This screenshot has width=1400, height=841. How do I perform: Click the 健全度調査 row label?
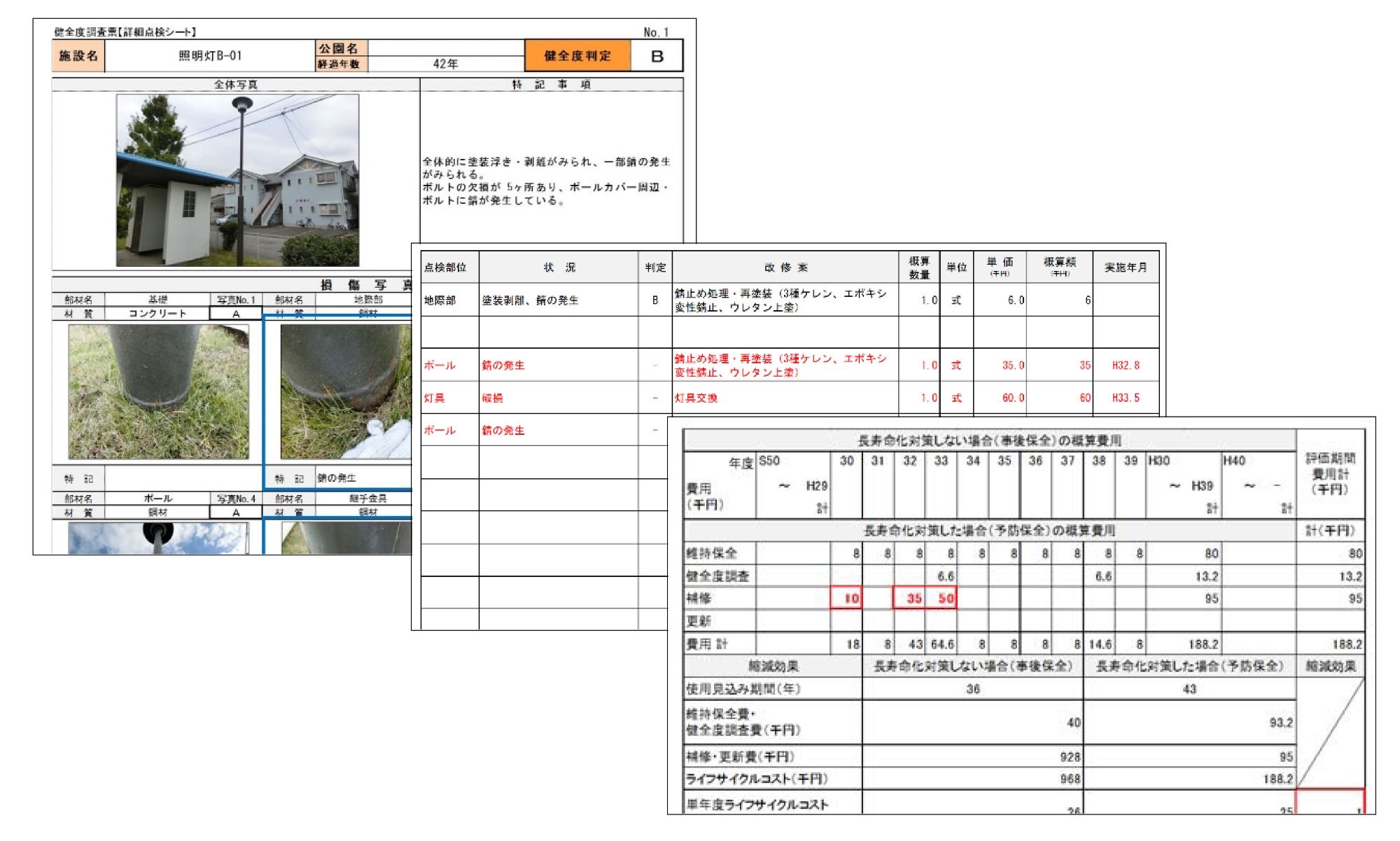(x=720, y=576)
